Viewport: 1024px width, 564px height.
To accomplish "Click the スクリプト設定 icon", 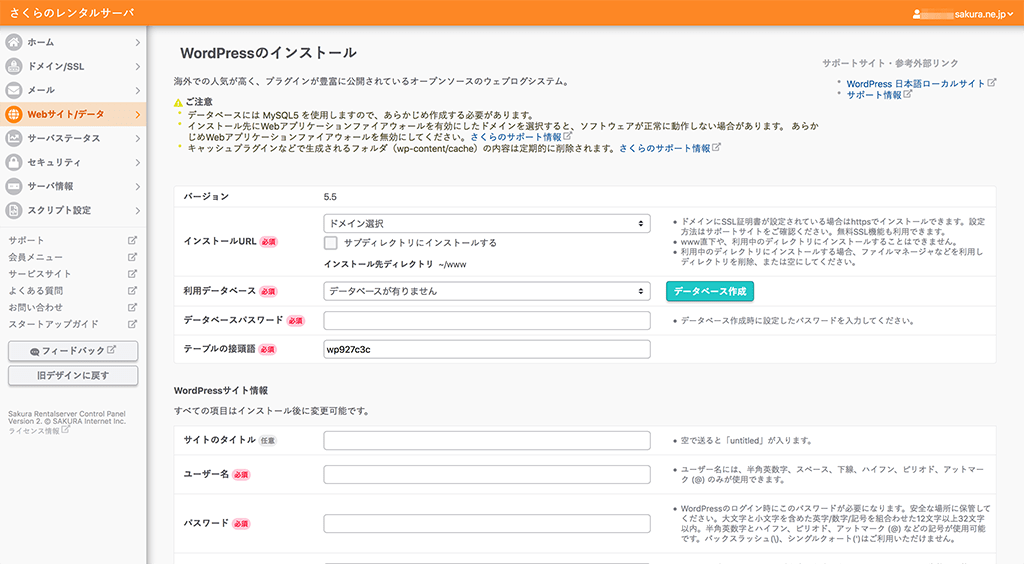I will click(x=14, y=210).
